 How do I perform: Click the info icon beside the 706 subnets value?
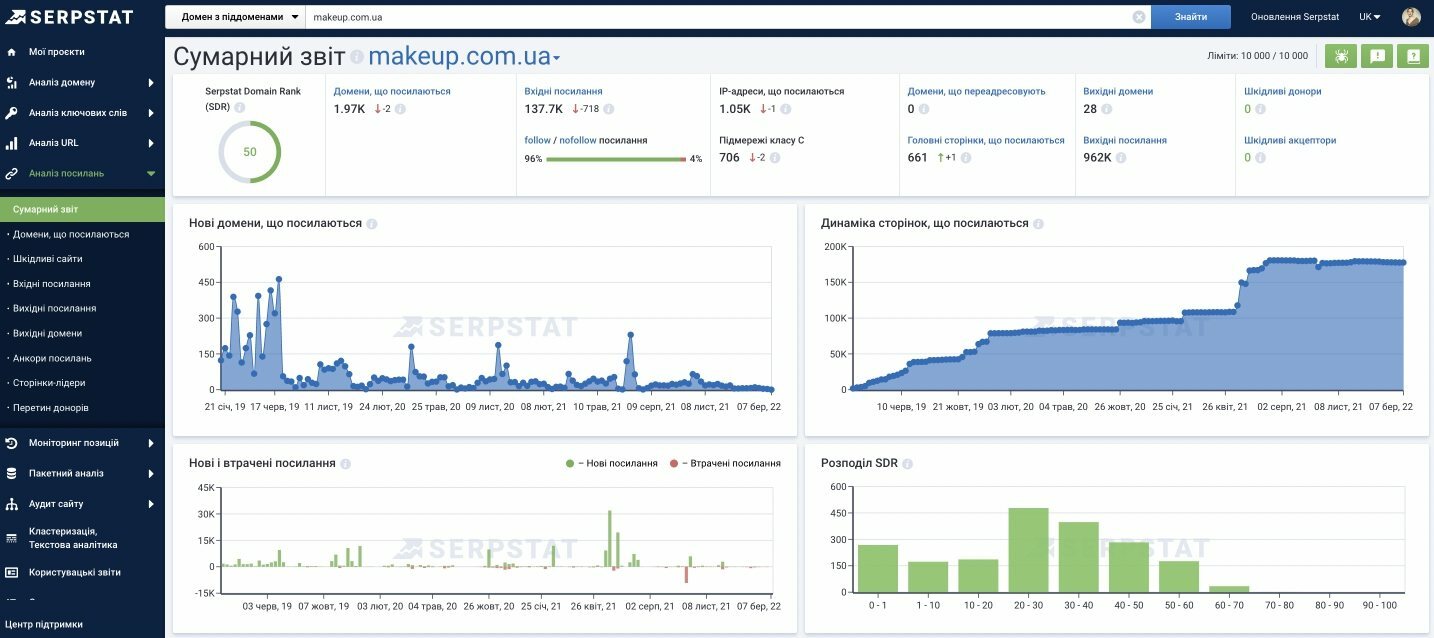coord(776,158)
